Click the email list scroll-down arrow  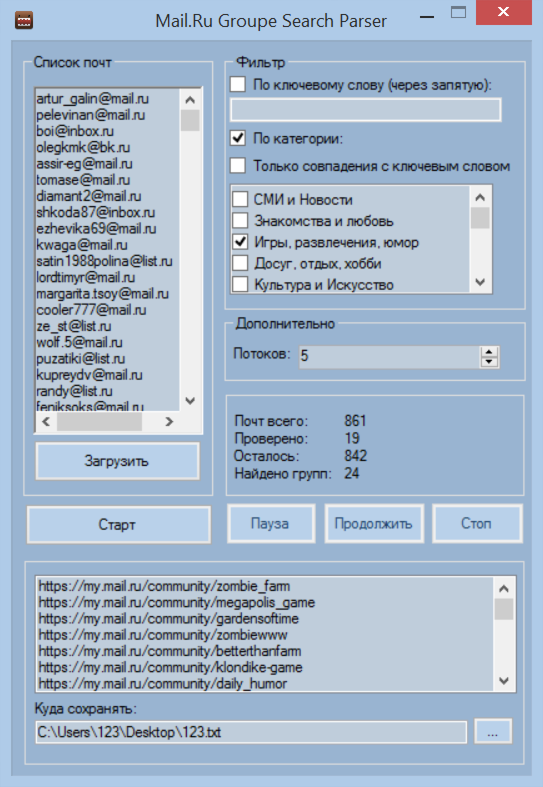[190, 401]
